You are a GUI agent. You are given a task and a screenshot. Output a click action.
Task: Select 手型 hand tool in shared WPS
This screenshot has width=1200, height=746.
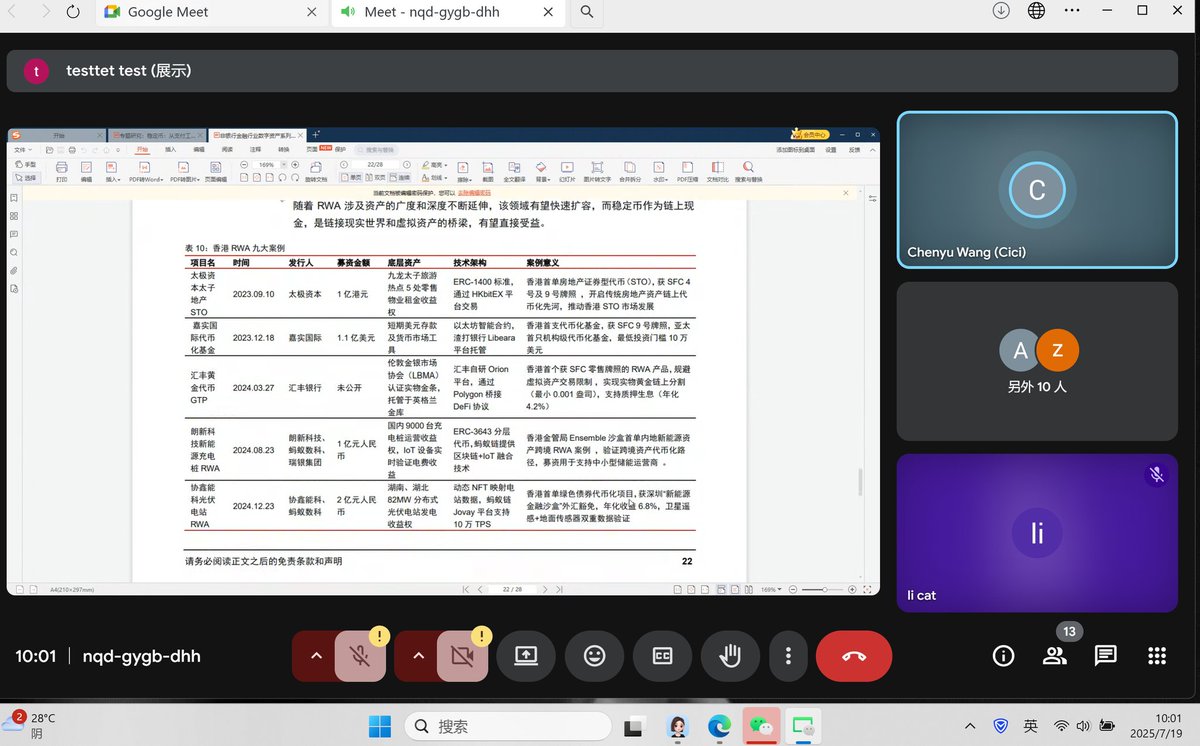pyautogui.click(x=26, y=164)
